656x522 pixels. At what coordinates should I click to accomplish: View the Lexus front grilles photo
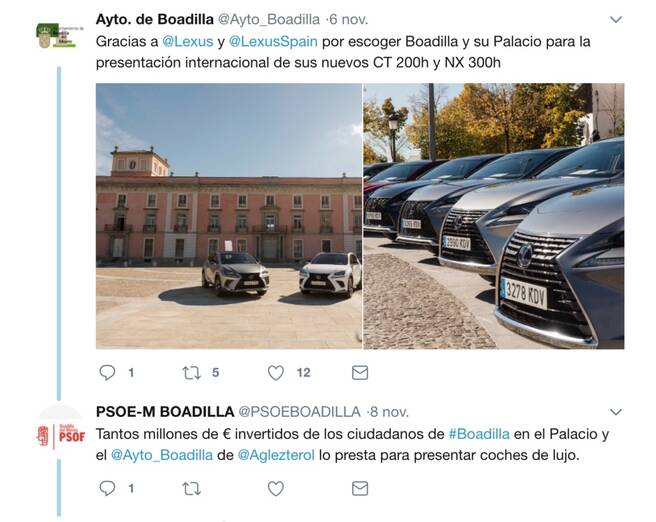pyautogui.click(x=494, y=216)
